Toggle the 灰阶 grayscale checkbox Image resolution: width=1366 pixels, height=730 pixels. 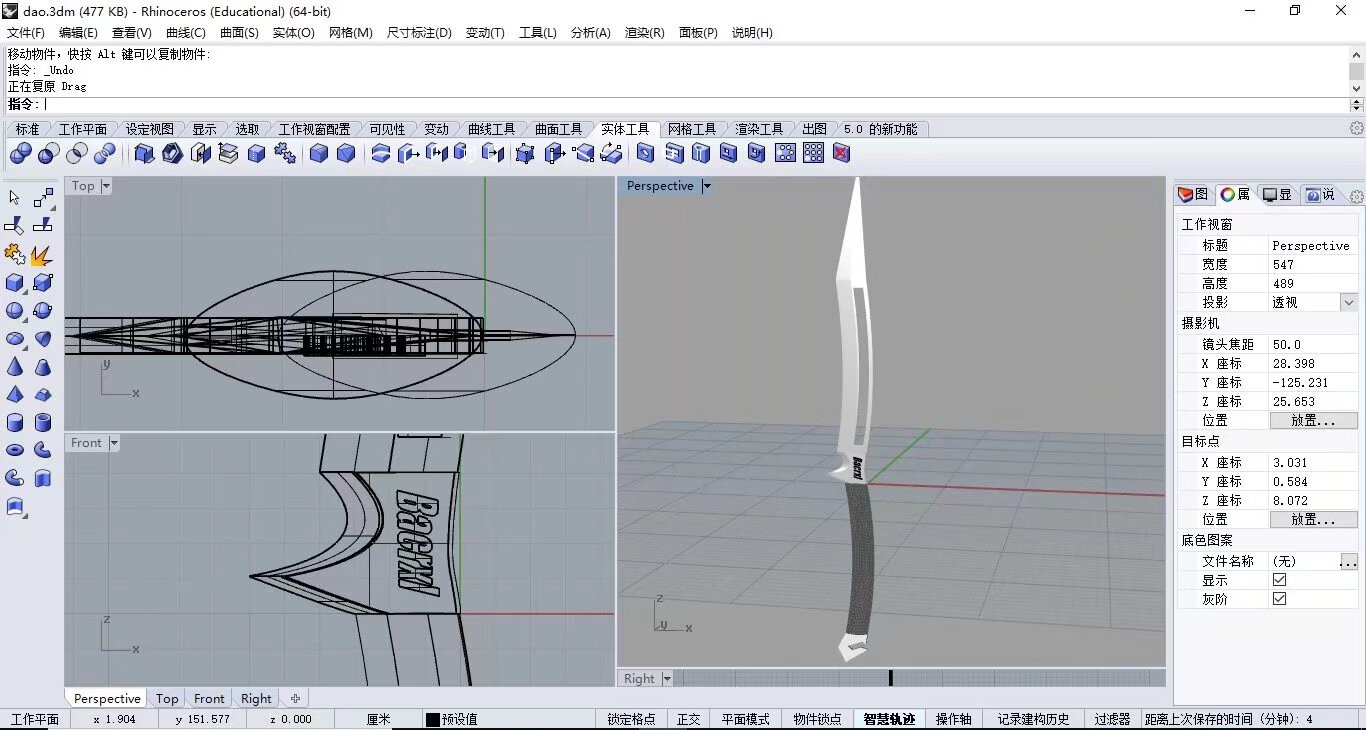tap(1279, 599)
